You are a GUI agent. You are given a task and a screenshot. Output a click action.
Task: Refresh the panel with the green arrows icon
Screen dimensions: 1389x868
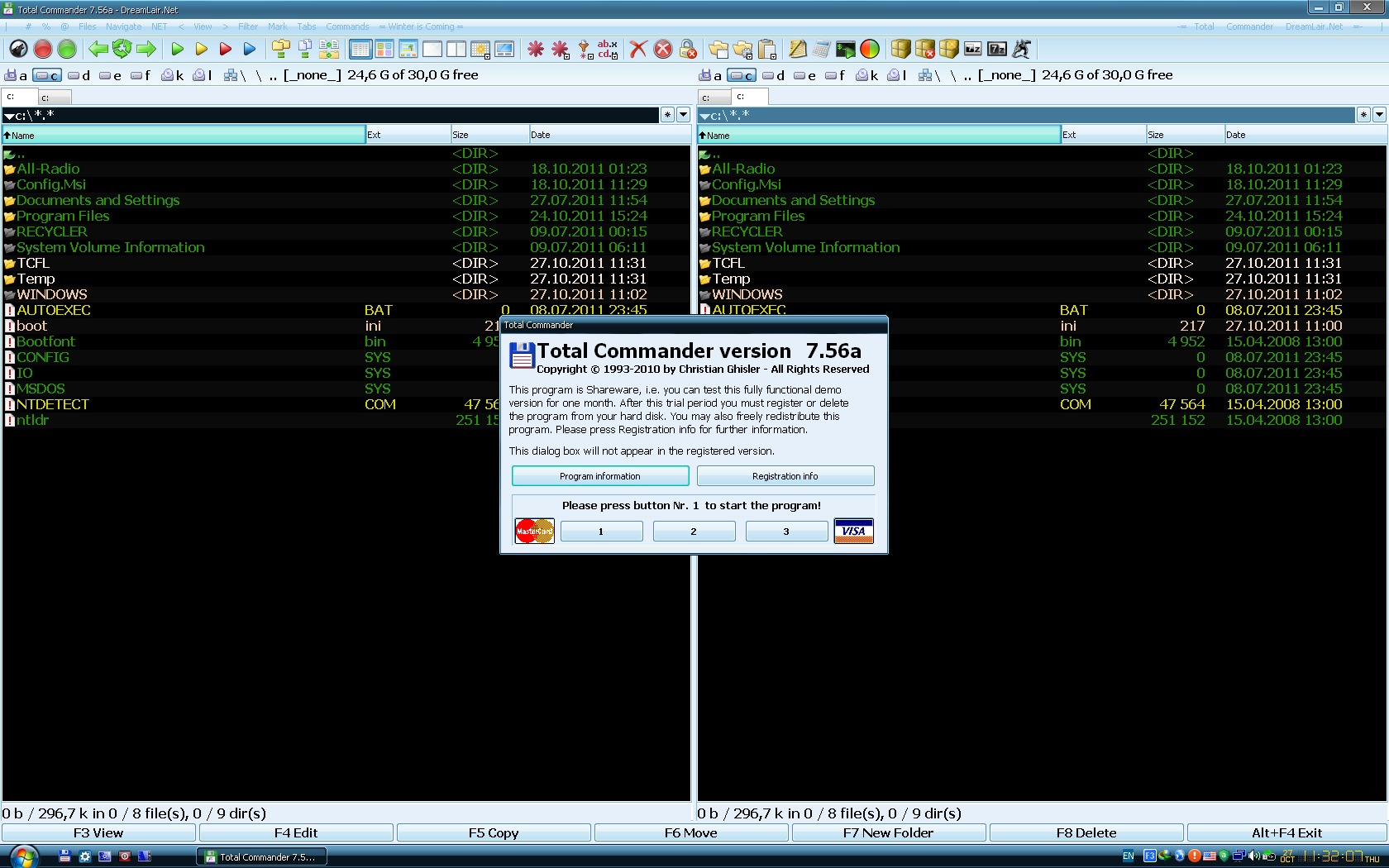click(122, 49)
